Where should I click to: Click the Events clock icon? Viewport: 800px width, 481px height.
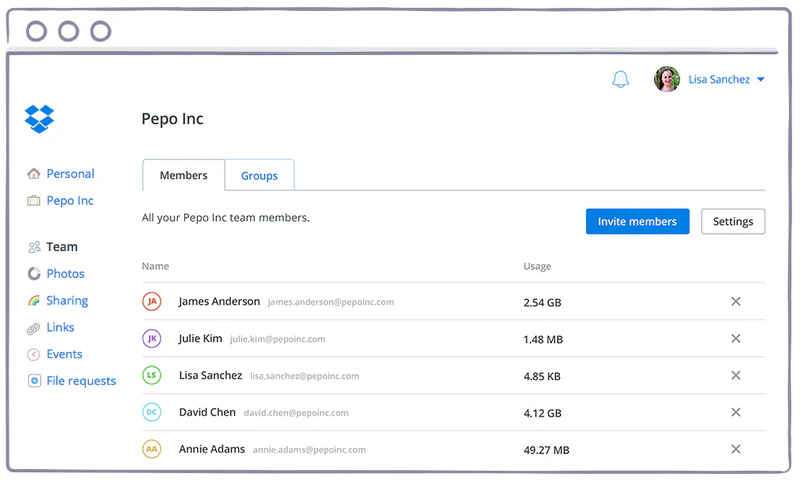click(x=34, y=355)
